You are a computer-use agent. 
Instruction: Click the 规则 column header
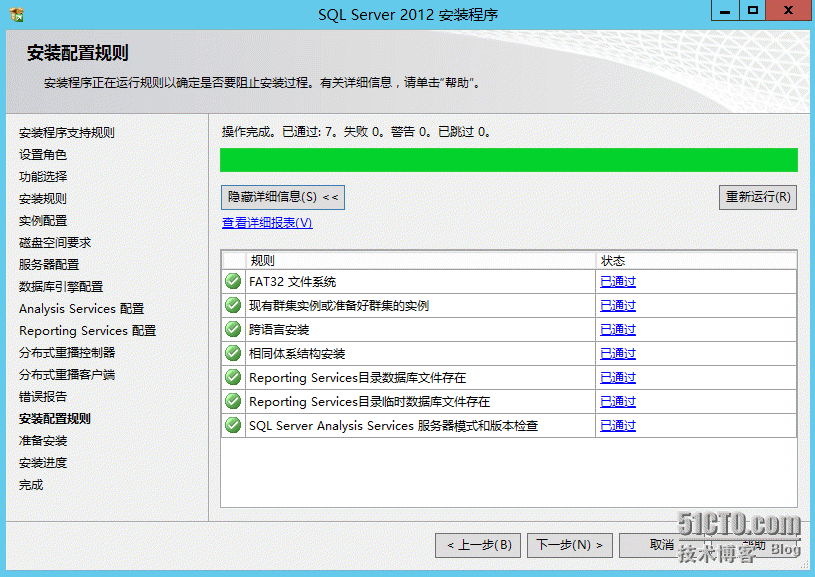click(420, 260)
